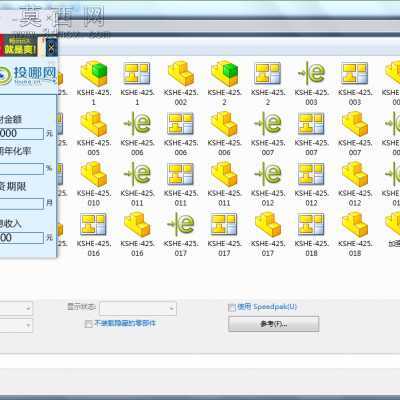The height and width of the screenshot is (400, 400).
Task: Select drawing file KSHE-425.003
Action: (355, 83)
